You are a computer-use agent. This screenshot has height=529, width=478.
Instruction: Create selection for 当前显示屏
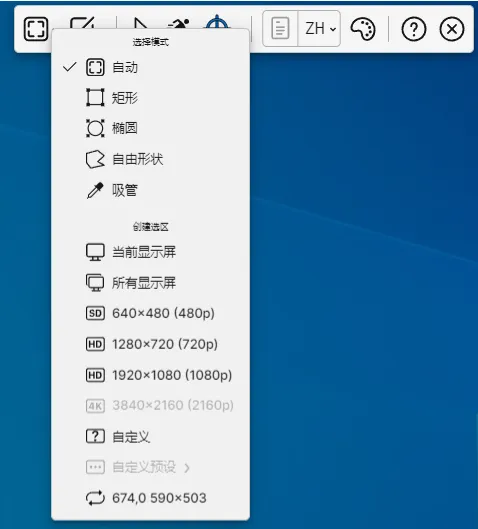point(150,252)
